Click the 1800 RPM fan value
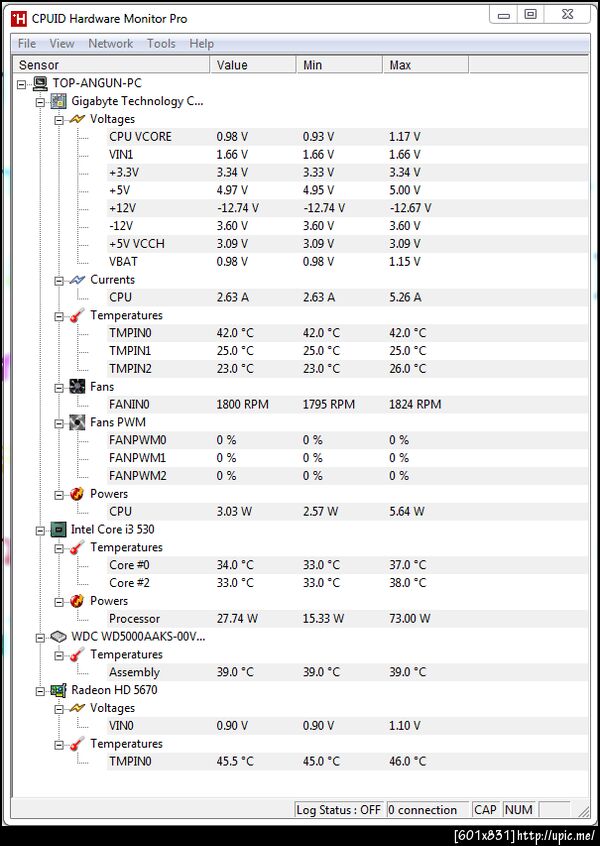The width and height of the screenshot is (600, 846). coord(242,405)
